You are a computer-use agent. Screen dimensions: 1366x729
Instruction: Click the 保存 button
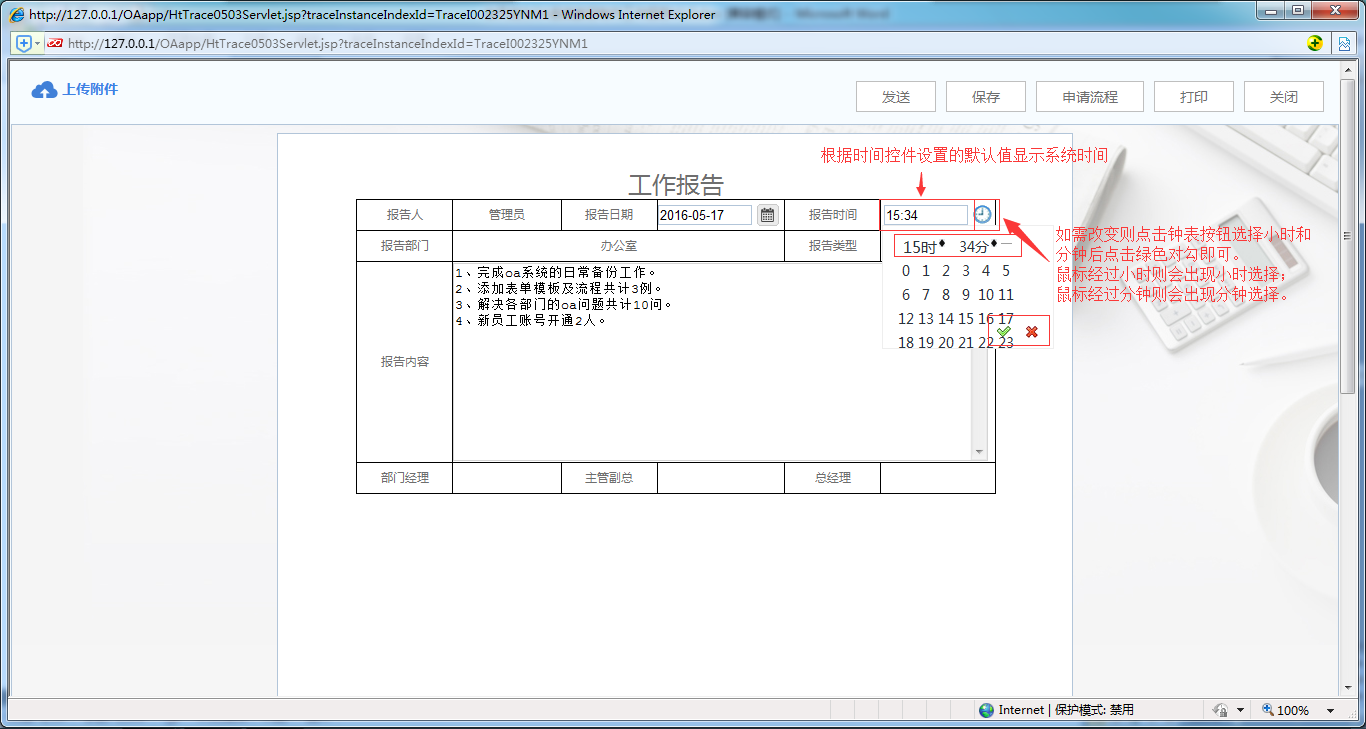pos(985,96)
